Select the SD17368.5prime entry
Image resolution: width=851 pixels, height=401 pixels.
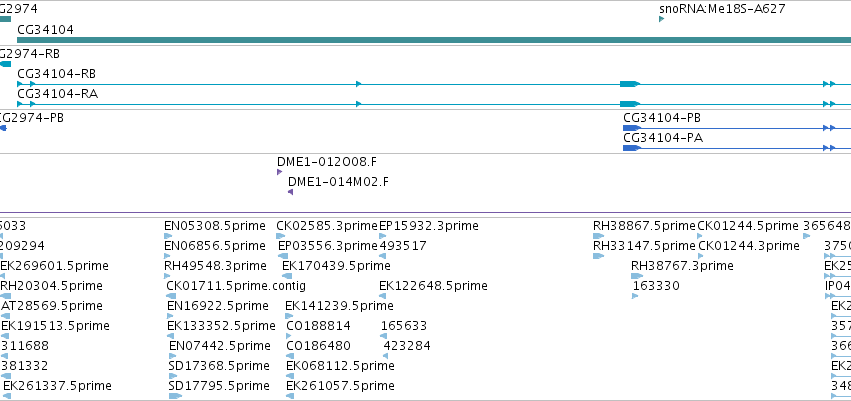tap(219, 366)
